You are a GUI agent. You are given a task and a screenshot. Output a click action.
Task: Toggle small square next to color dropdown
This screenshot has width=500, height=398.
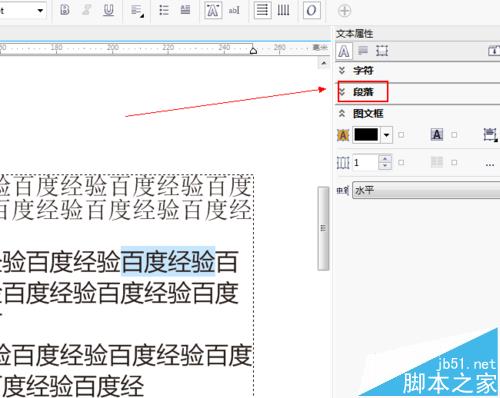[401, 135]
